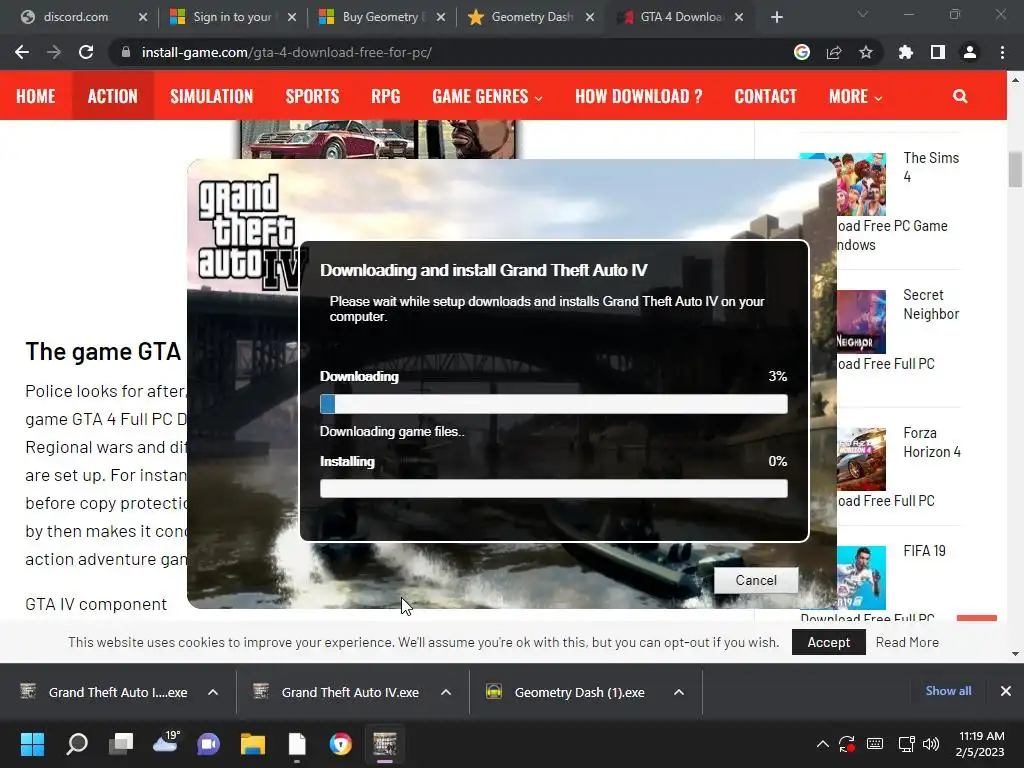The height and width of the screenshot is (768, 1024).
Task: Open the FIFA 19 sidebar link
Action: pyautogui.click(x=924, y=551)
